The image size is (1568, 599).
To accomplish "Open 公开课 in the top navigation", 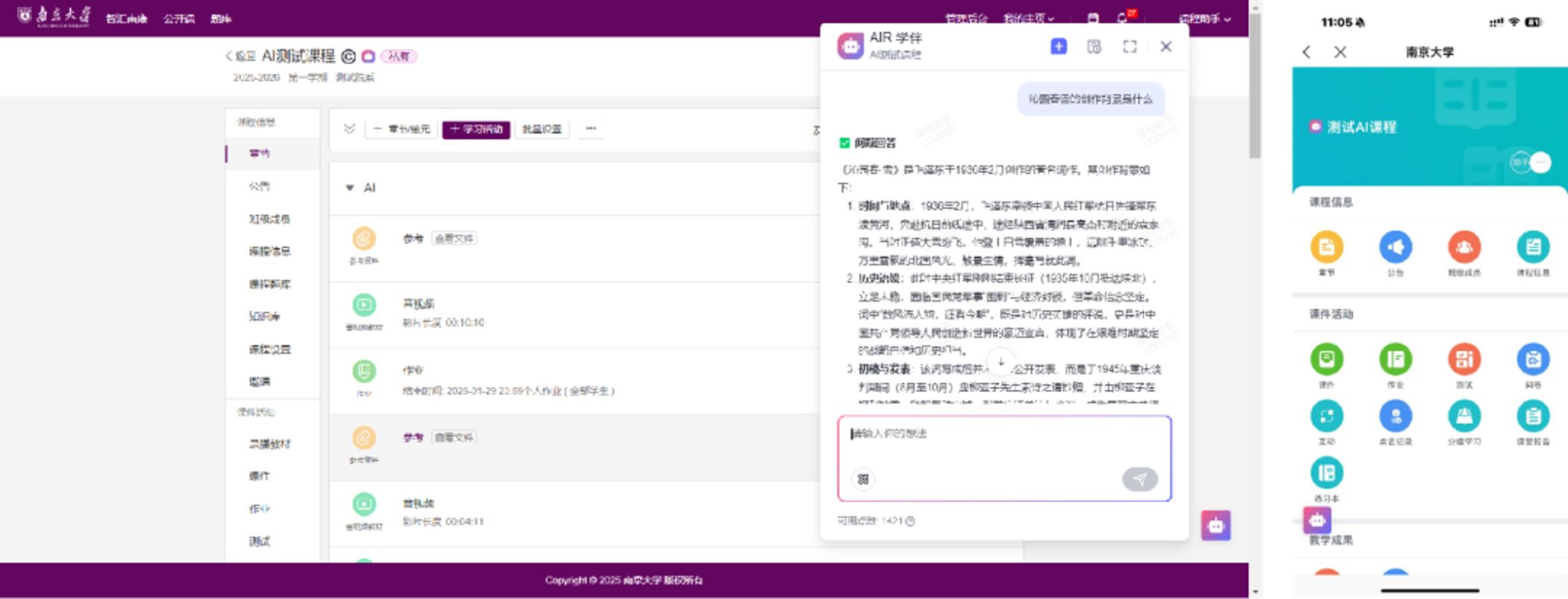I will [x=178, y=19].
